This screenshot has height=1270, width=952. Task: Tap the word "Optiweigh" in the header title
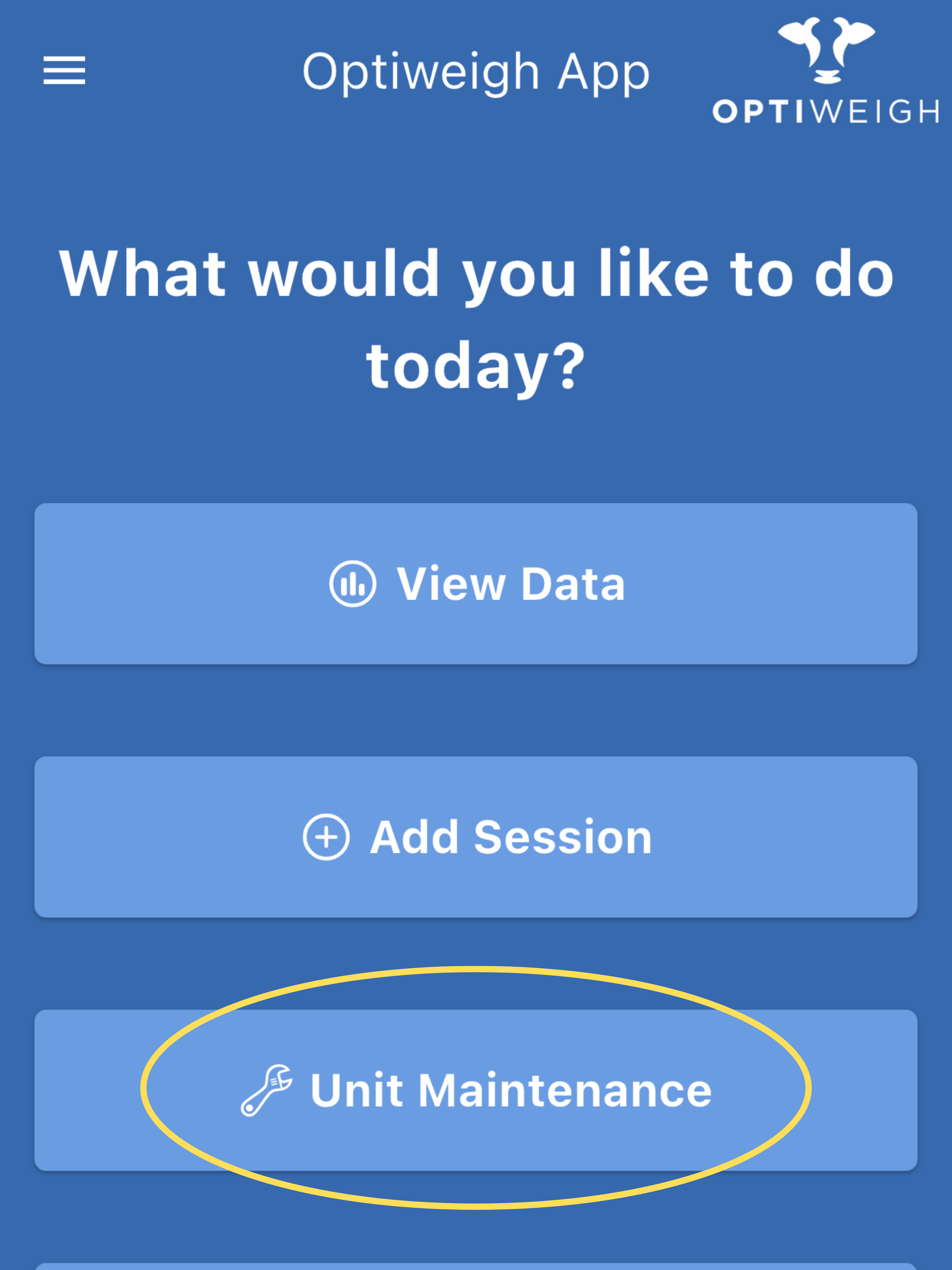421,72
